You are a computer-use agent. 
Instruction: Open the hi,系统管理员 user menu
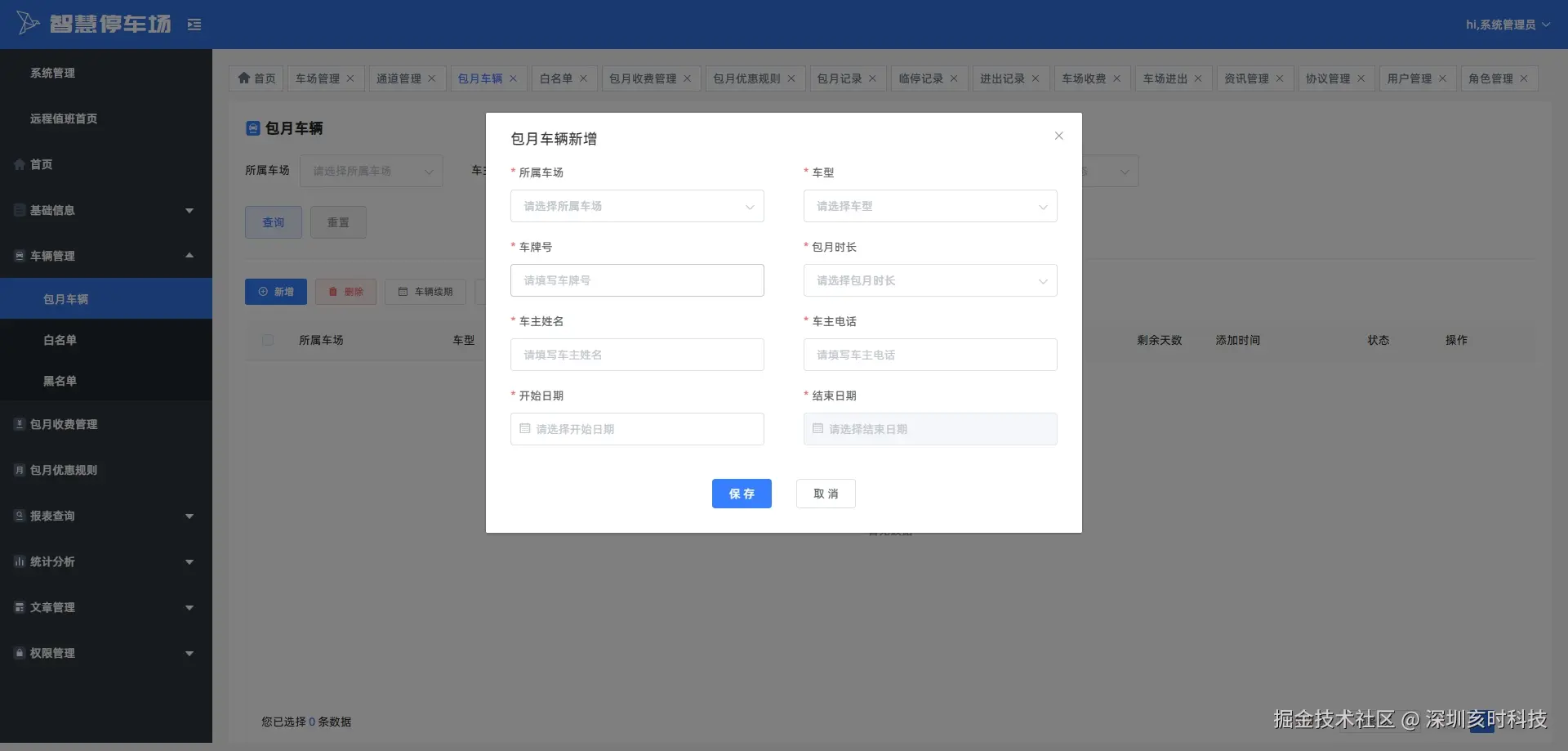(1508, 25)
